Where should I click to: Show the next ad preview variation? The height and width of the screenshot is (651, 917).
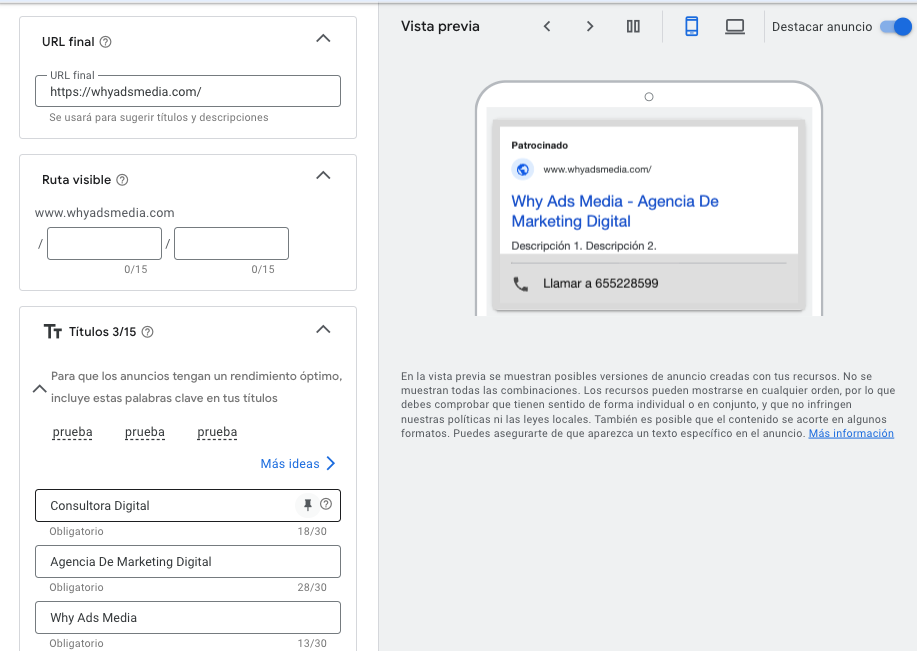(x=590, y=26)
